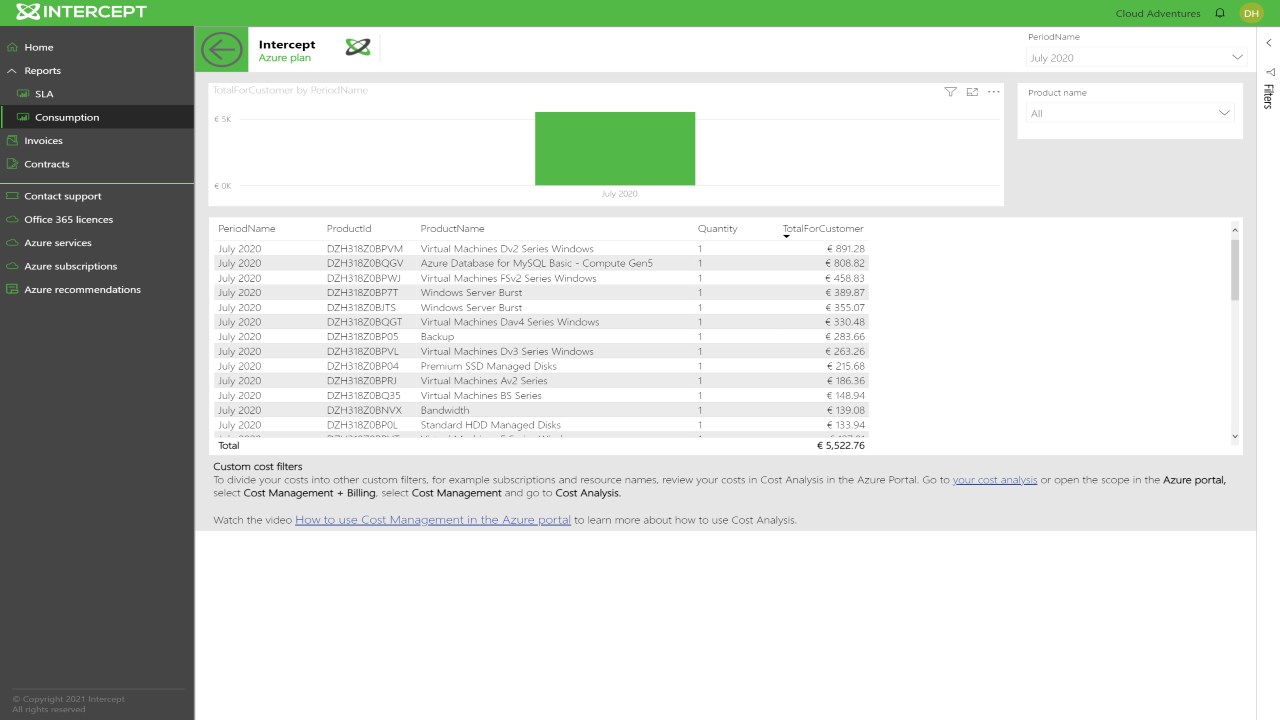
Task: Click the green back arrow button
Action: (x=221, y=49)
